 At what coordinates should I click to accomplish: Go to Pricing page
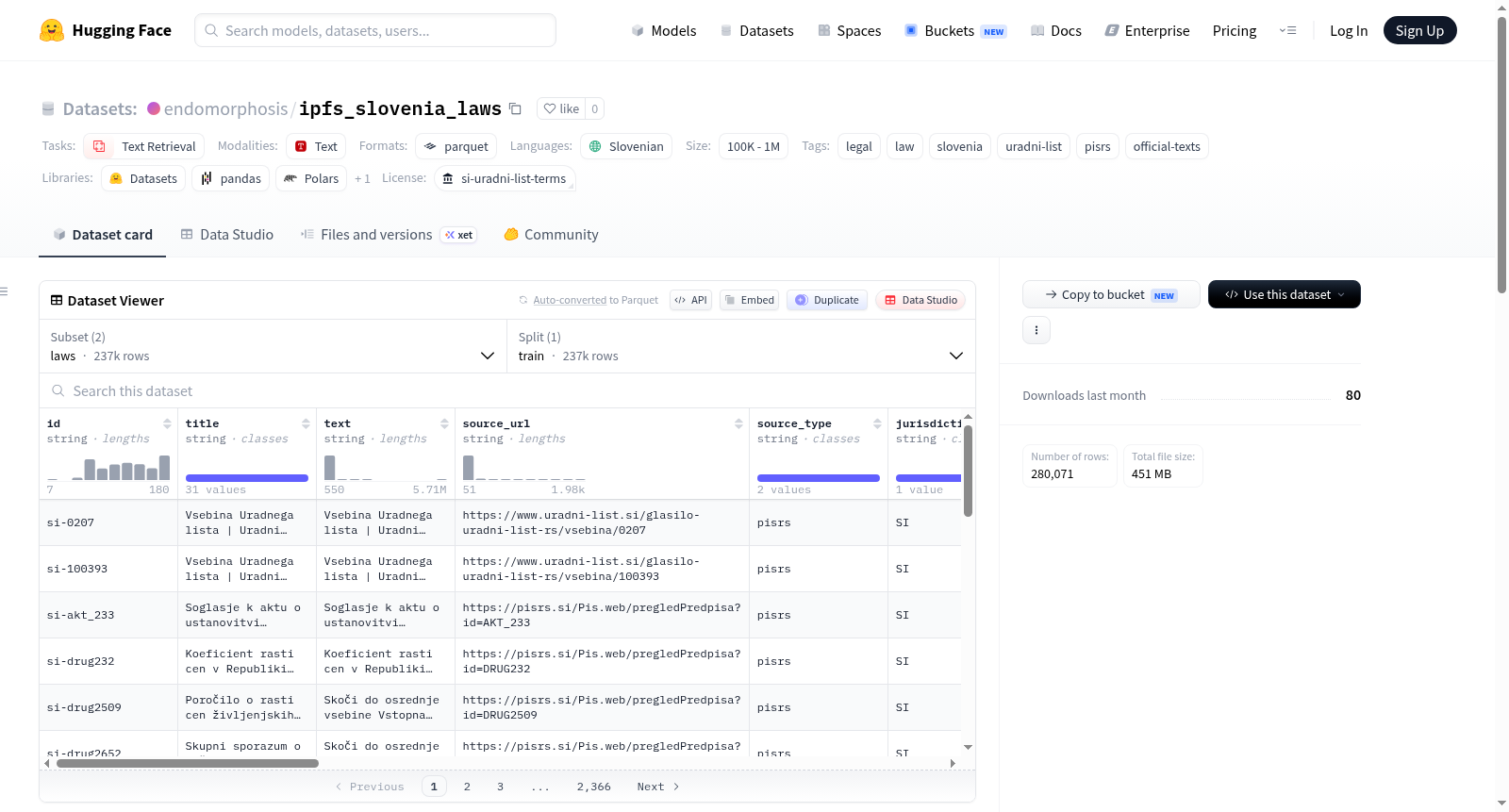point(1235,30)
